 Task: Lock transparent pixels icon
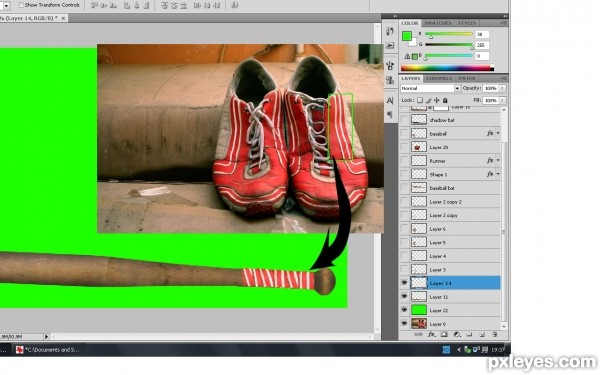(420, 100)
